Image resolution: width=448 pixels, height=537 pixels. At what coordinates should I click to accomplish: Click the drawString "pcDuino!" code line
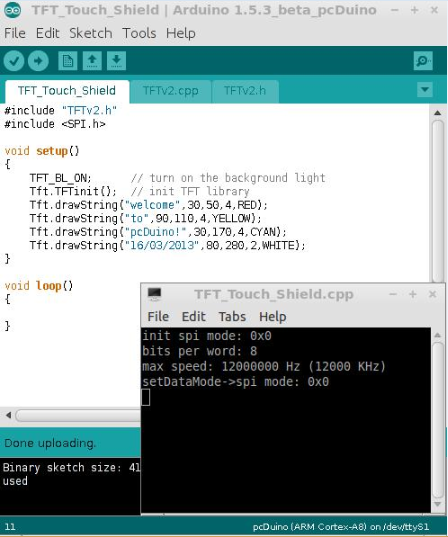[158, 232]
